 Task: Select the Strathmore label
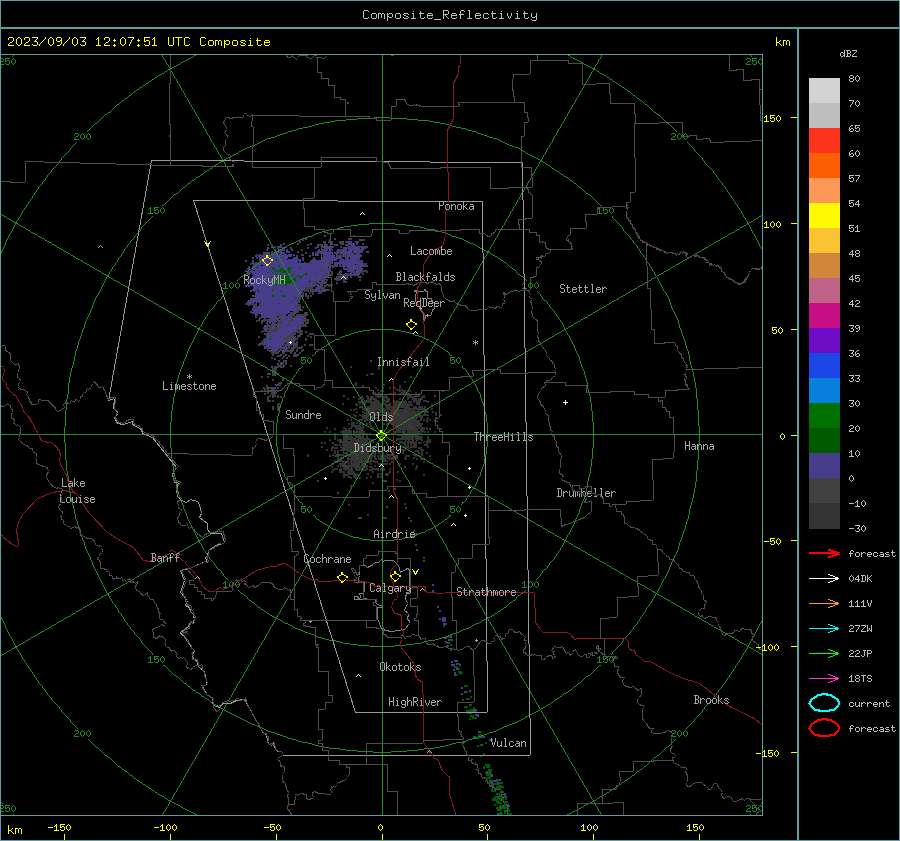click(486, 592)
